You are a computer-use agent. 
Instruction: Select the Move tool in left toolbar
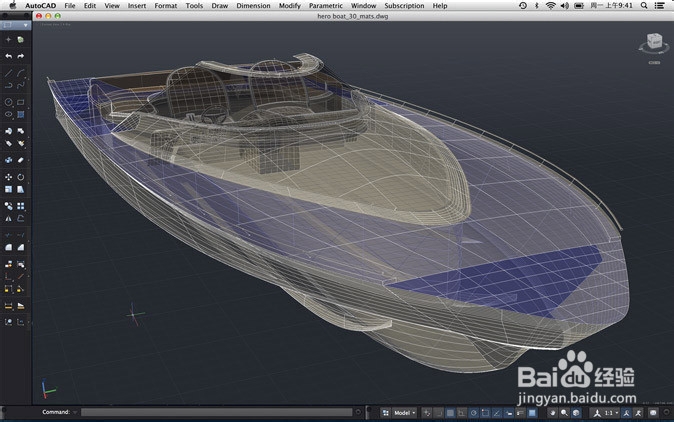(9, 177)
